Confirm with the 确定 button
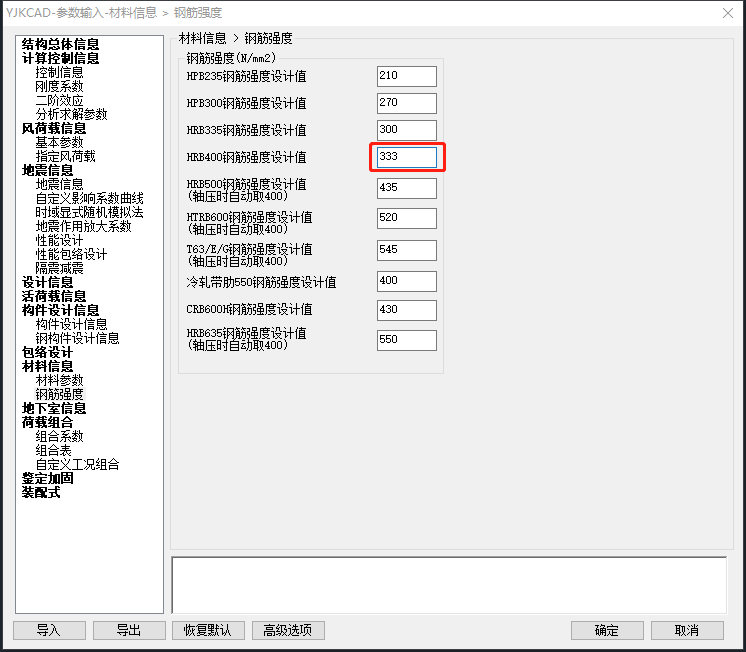This screenshot has width=746, height=652. click(x=608, y=631)
